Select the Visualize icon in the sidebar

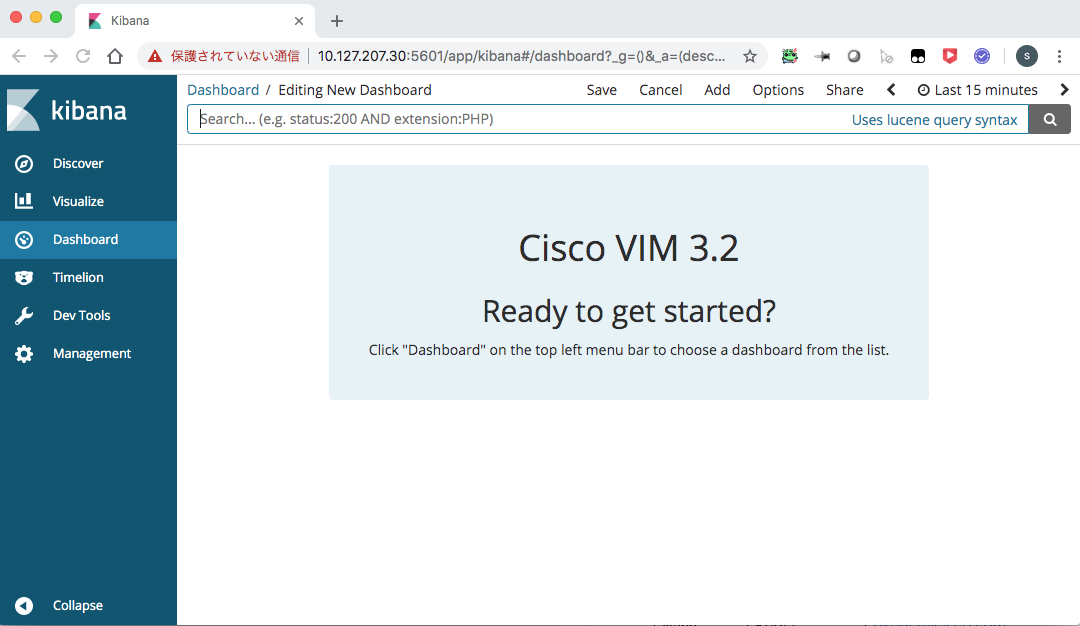[x=23, y=201]
